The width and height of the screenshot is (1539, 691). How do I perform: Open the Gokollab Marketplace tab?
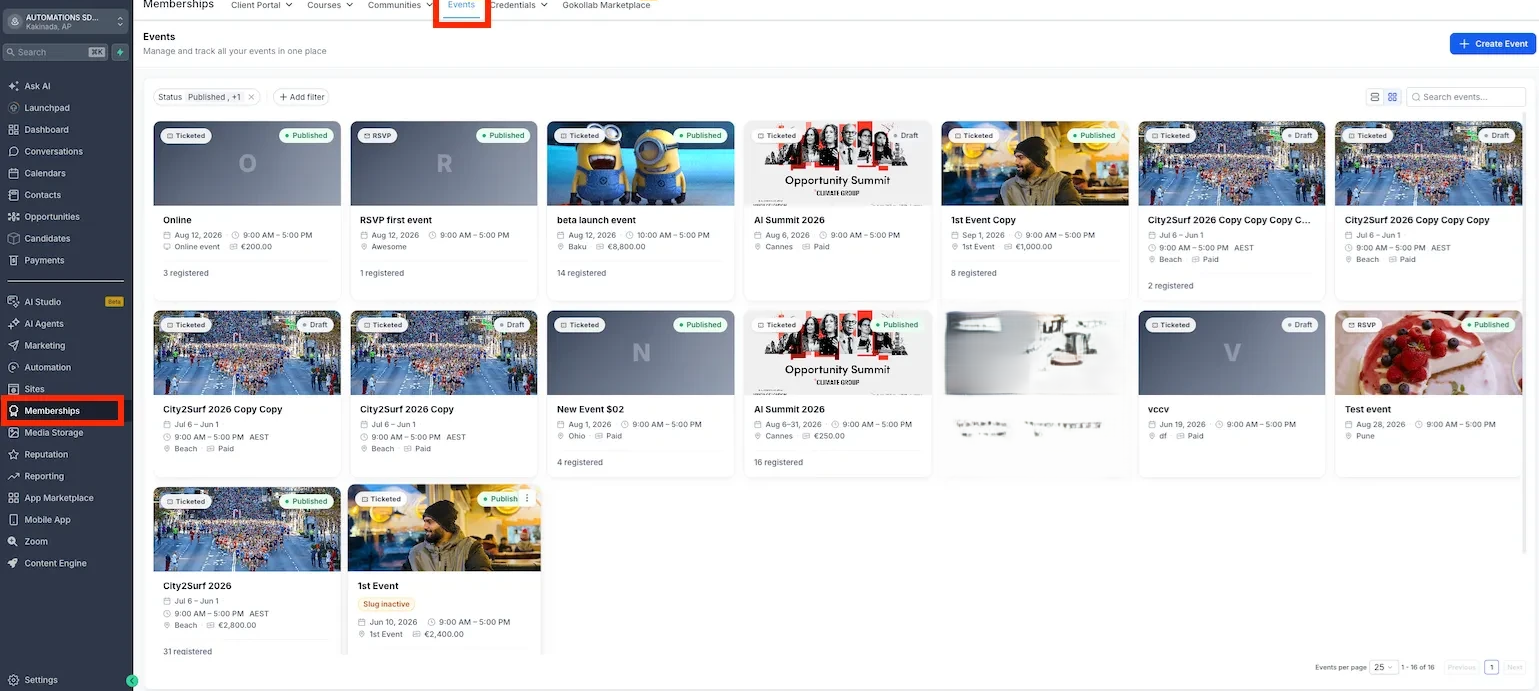point(606,5)
